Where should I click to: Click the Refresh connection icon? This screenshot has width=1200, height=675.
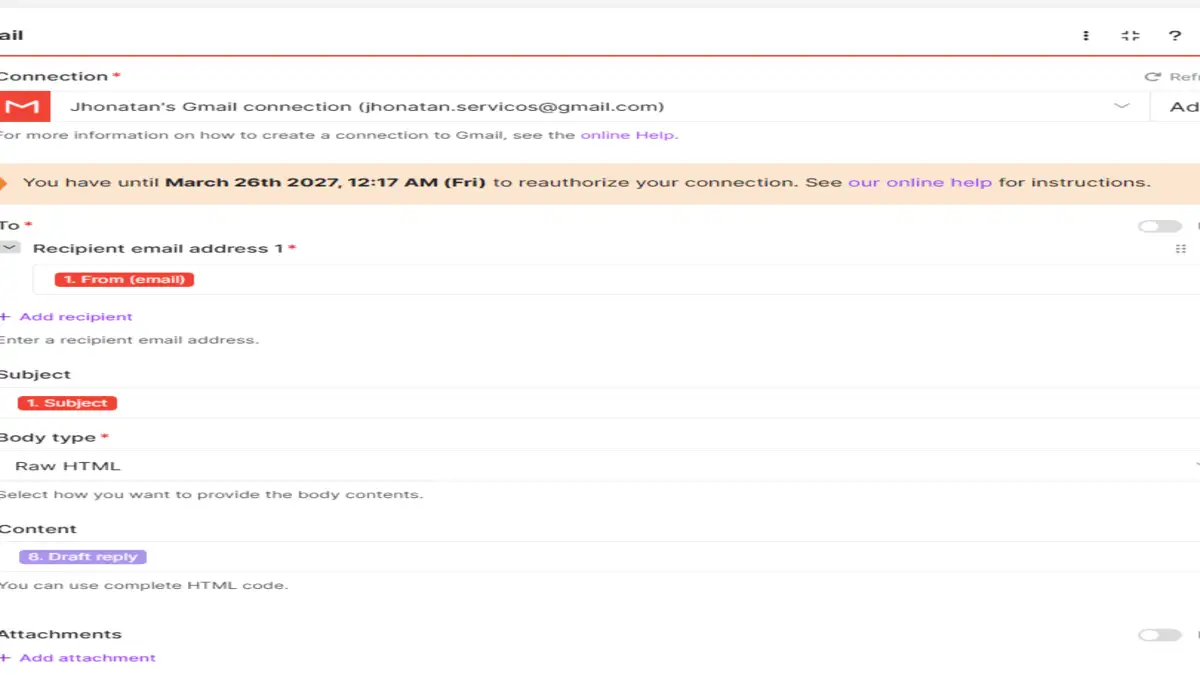coord(1153,77)
